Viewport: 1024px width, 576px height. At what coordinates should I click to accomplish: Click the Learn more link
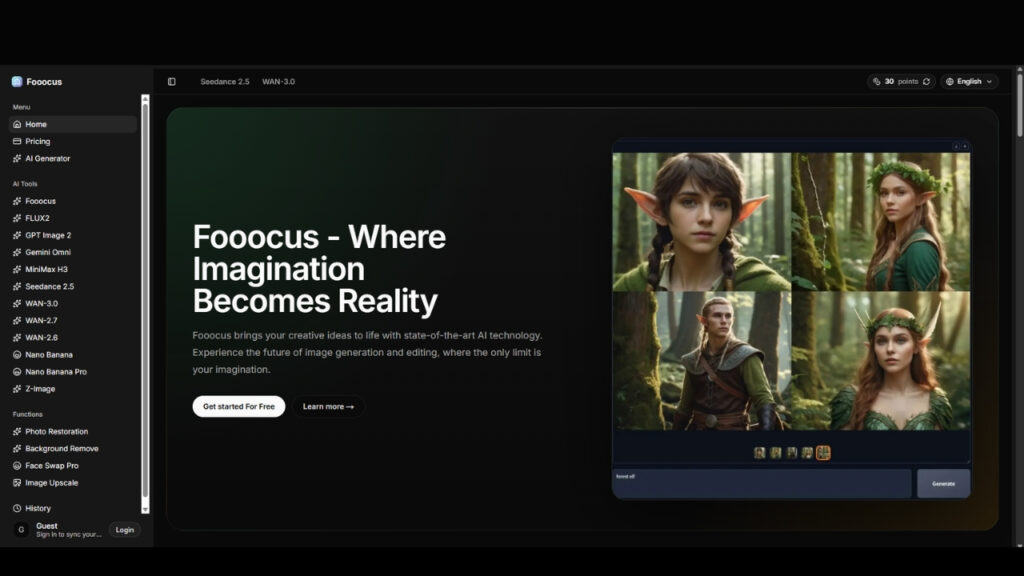(328, 406)
